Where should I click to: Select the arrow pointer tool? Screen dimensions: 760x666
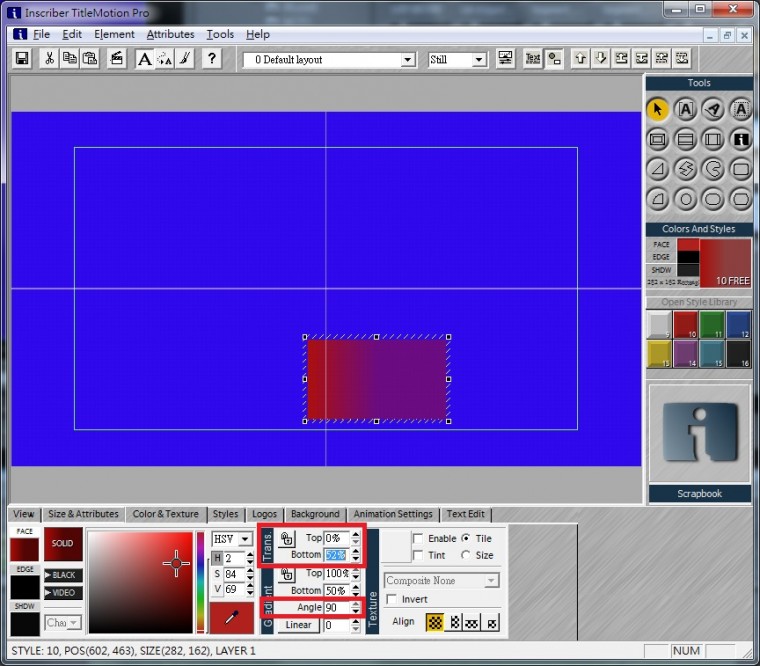[658, 109]
